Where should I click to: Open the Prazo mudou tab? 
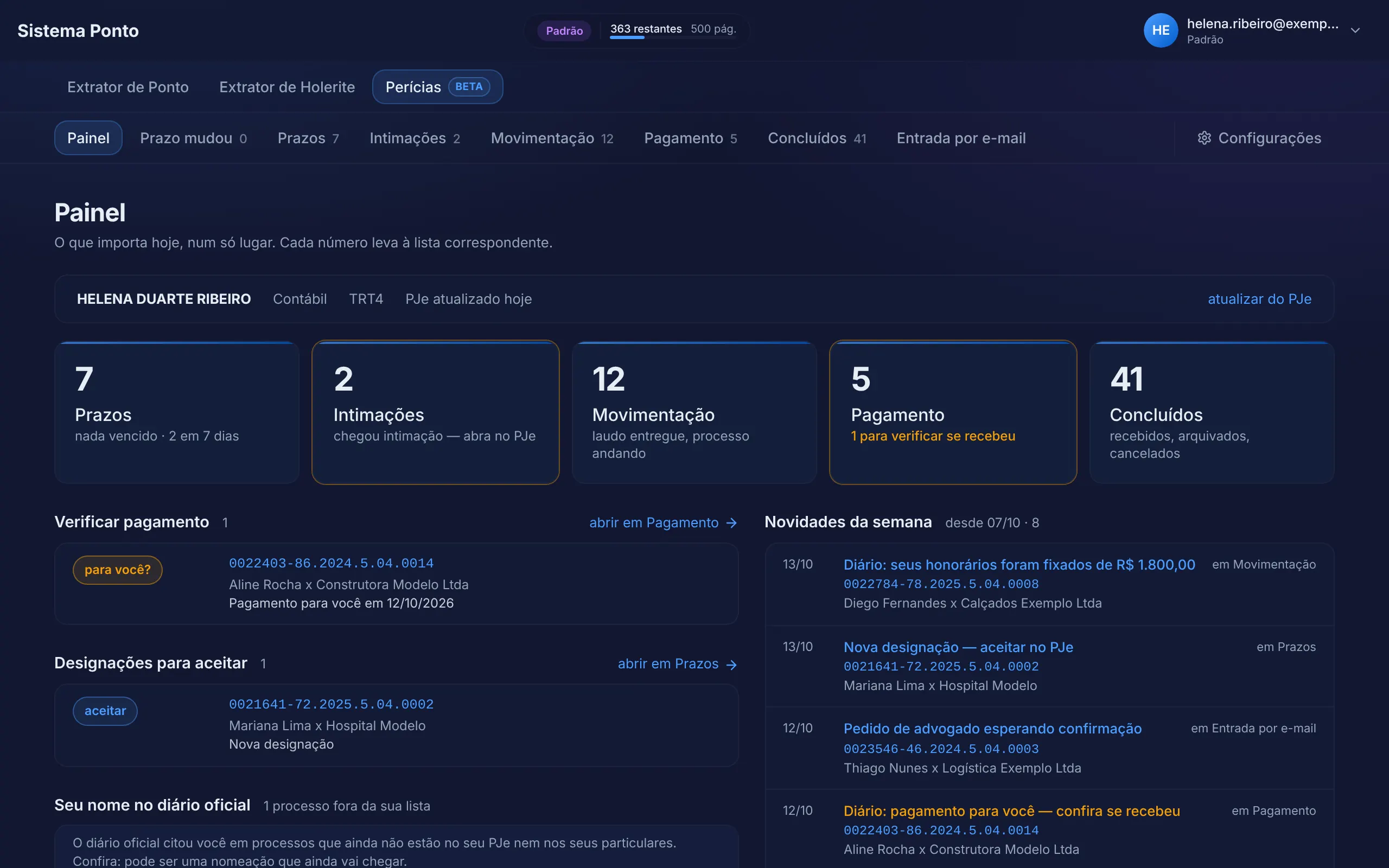(x=193, y=138)
